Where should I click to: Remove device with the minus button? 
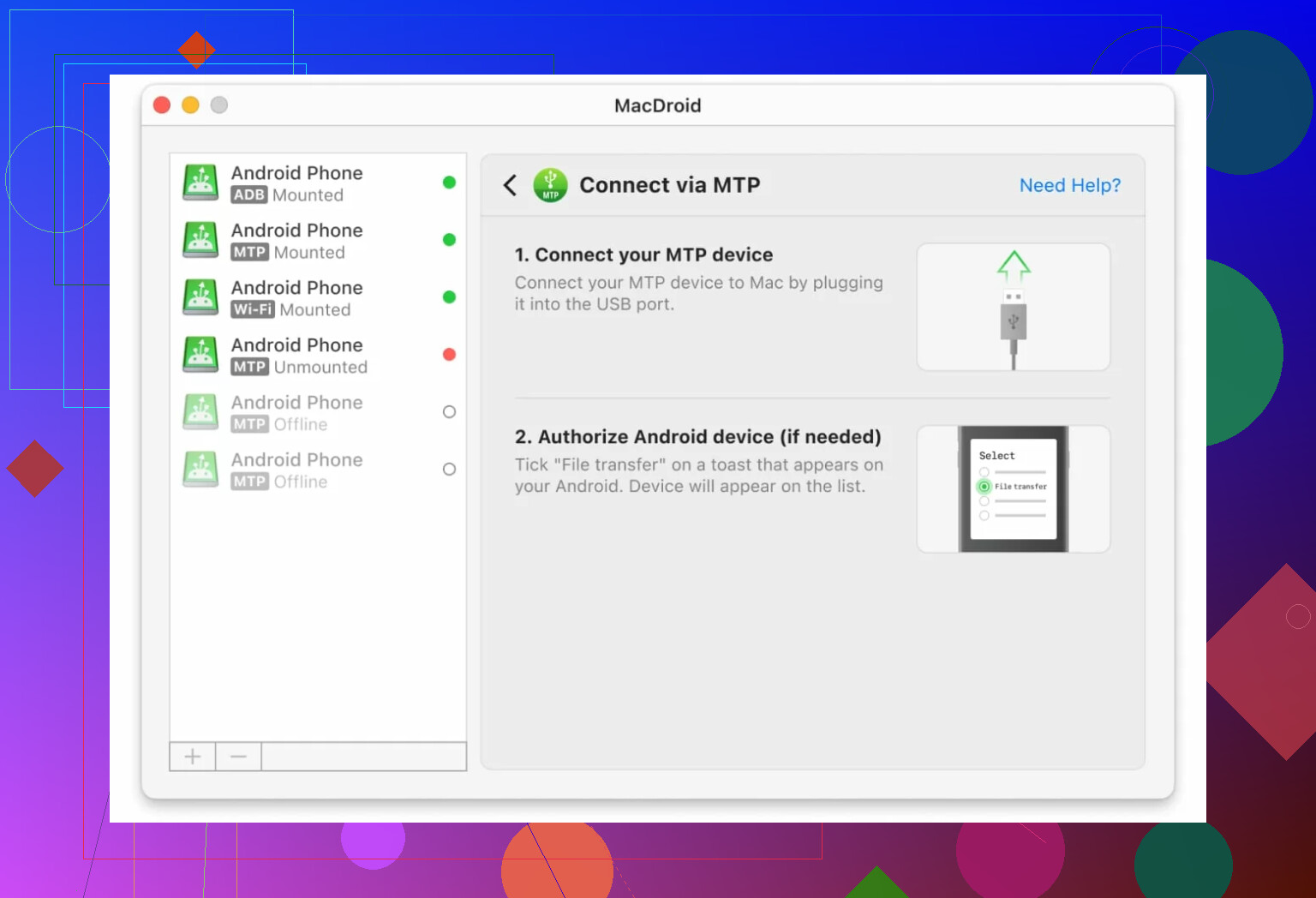238,757
